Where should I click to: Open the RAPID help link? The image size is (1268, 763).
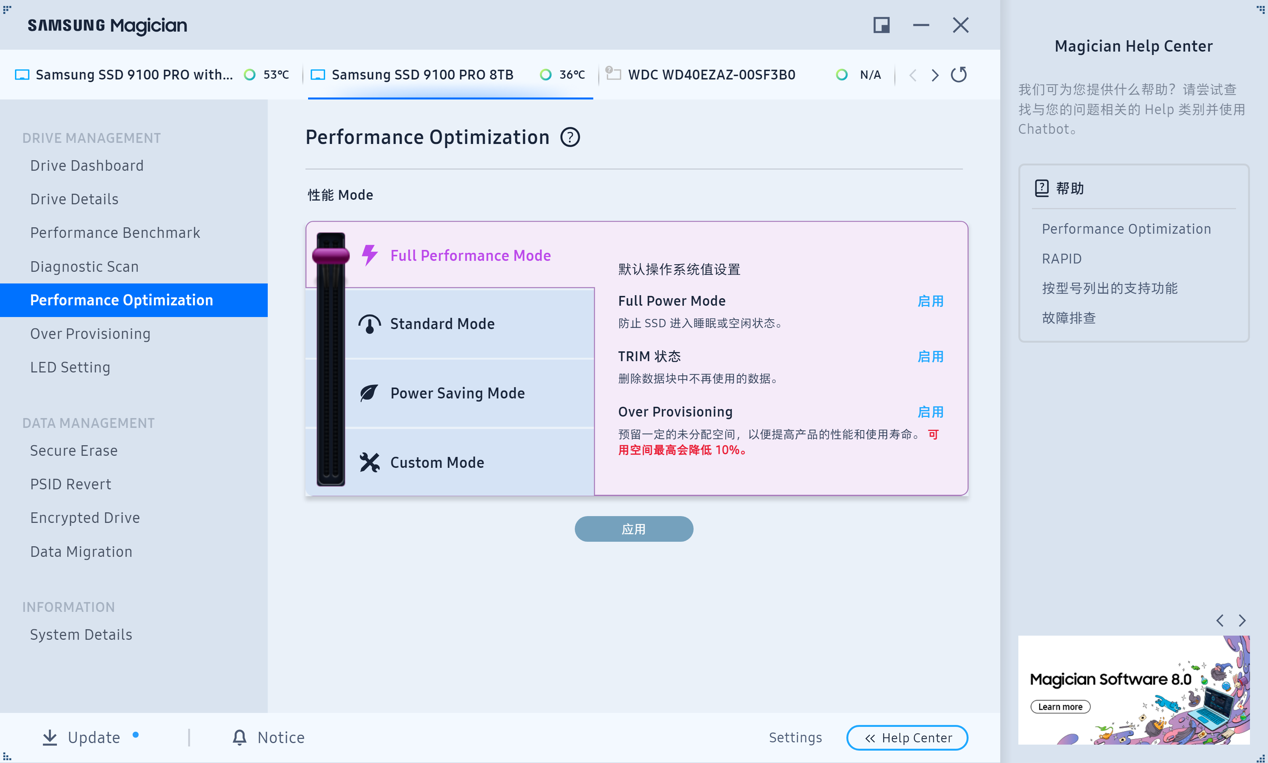1061,258
